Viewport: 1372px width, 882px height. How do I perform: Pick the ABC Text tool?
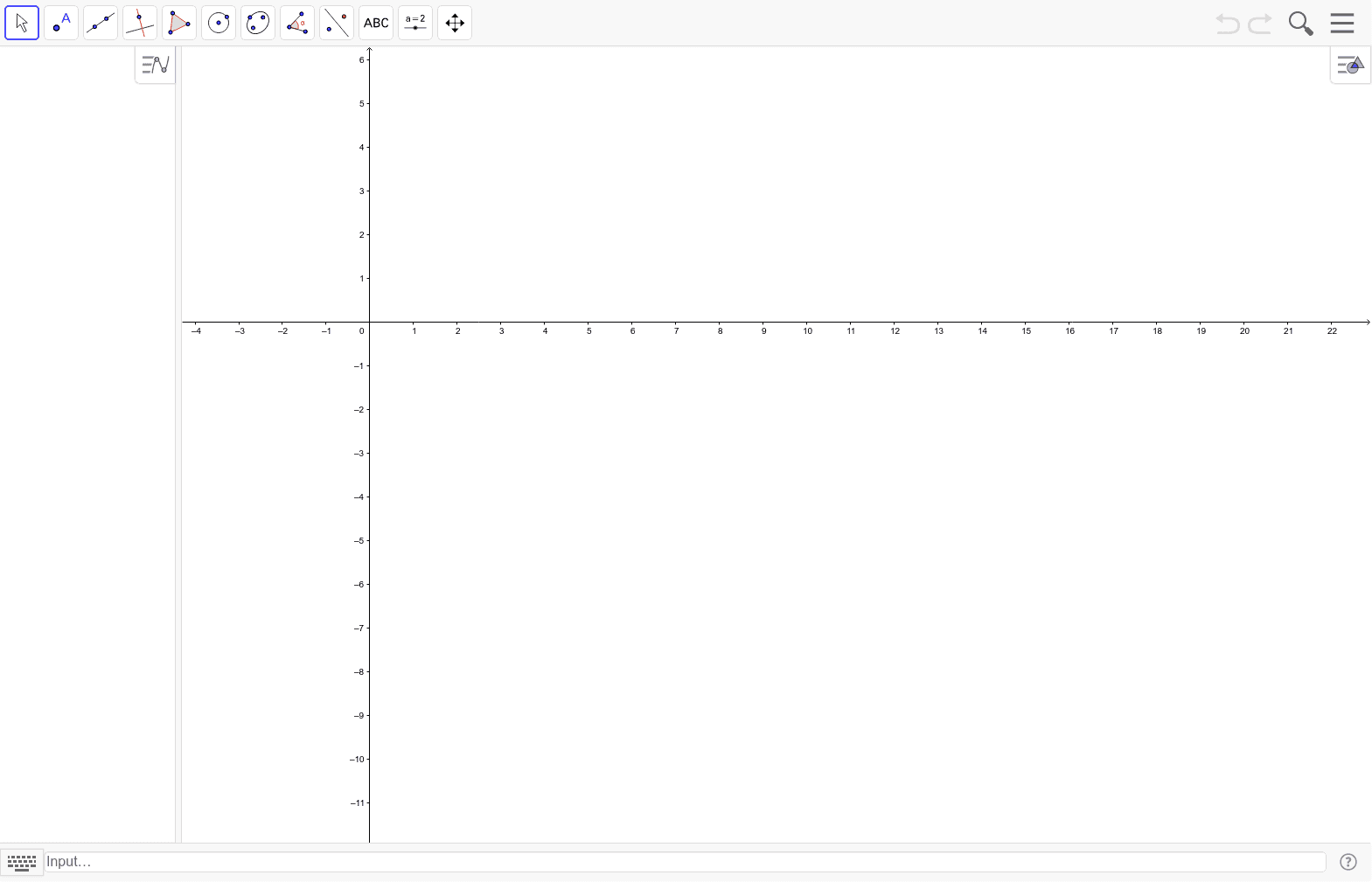[376, 23]
